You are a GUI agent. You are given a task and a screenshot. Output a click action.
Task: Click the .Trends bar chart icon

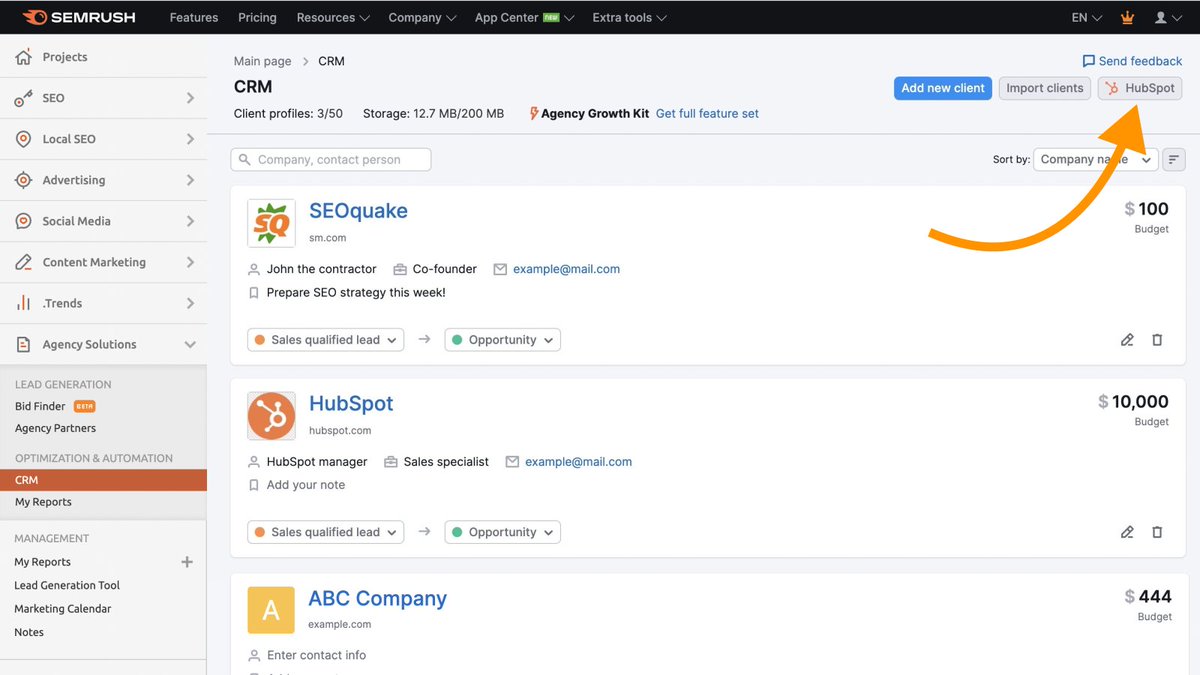pos(23,303)
